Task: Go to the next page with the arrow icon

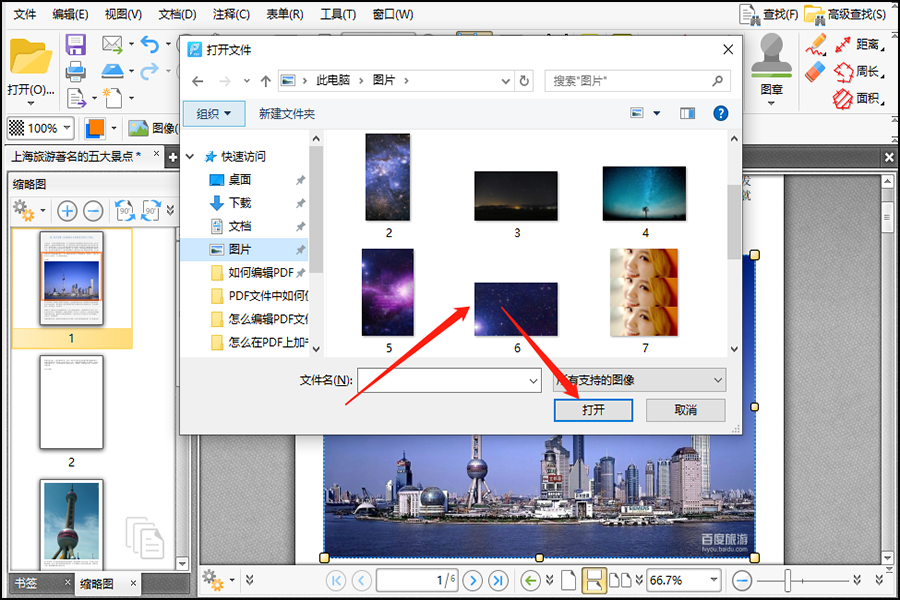Action: (x=472, y=580)
